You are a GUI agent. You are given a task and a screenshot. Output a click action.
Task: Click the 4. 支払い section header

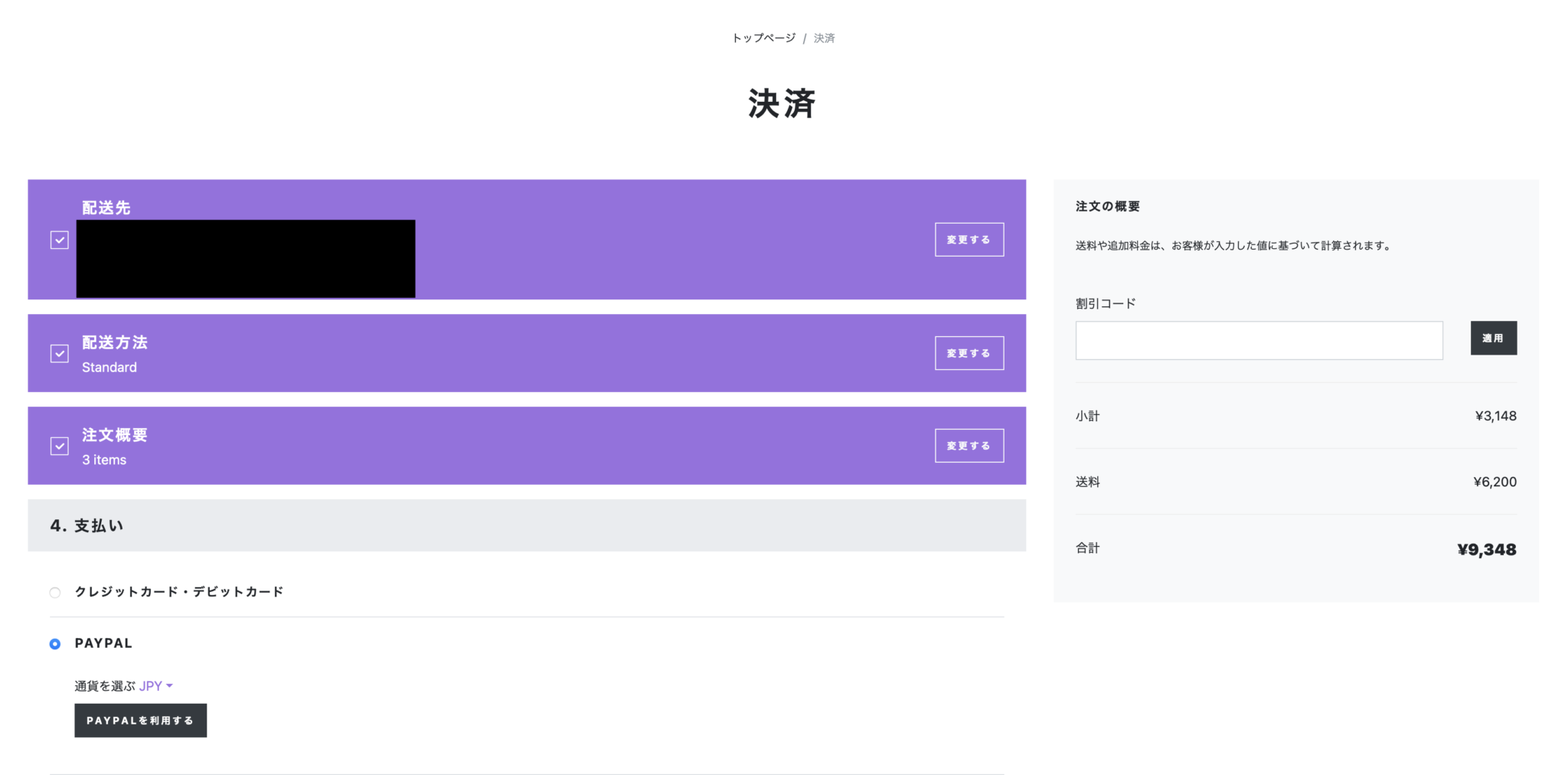(87, 525)
